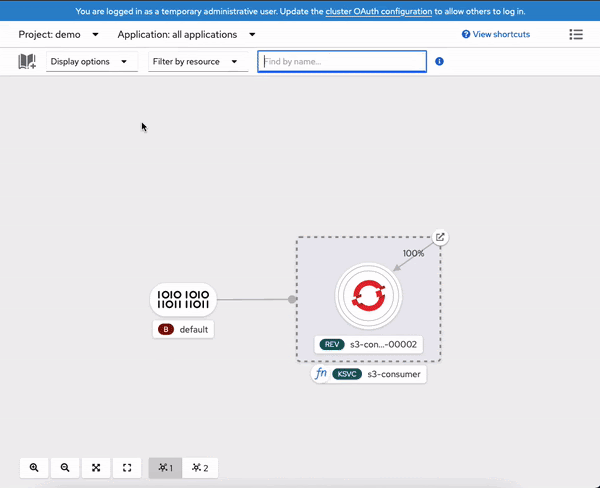Open the cluster OAuth configuration link

(379, 11)
